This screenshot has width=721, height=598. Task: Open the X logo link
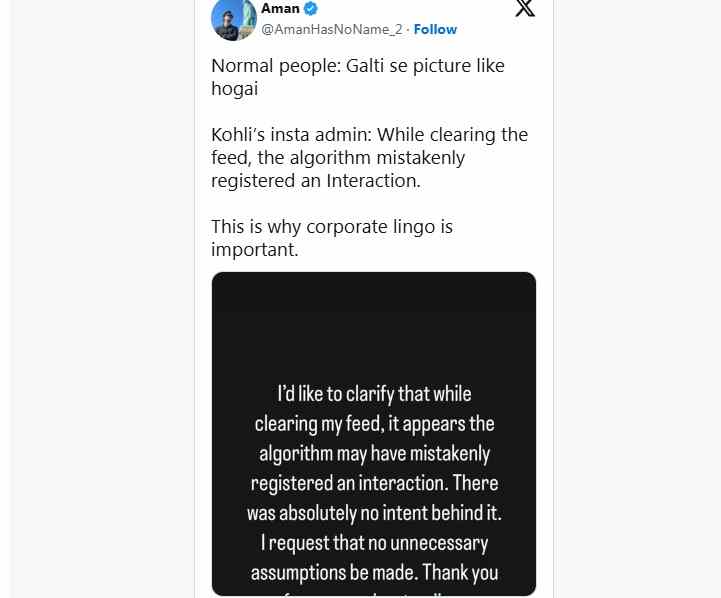point(525,8)
